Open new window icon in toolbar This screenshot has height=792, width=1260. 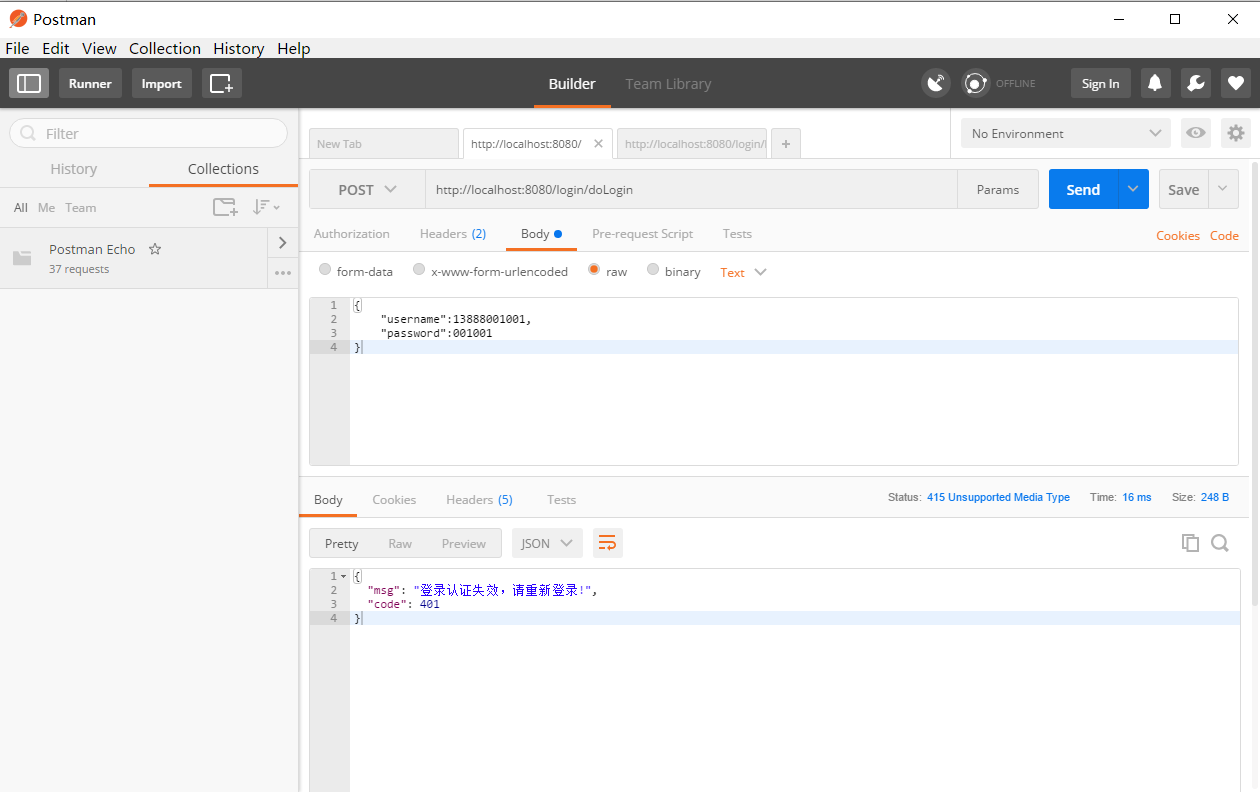pos(222,83)
